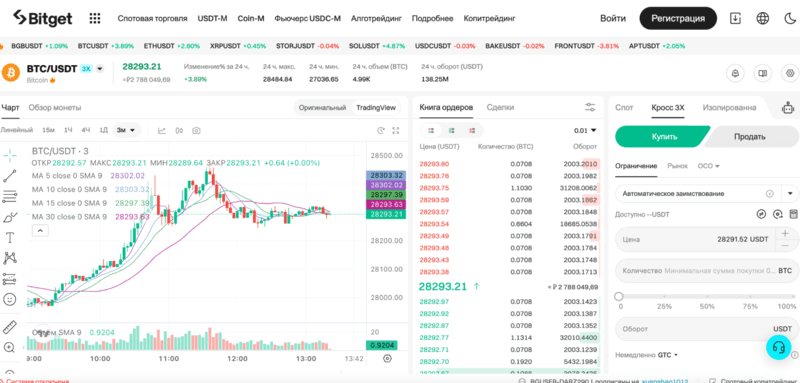Open the tutorial book icon

(x=763, y=73)
